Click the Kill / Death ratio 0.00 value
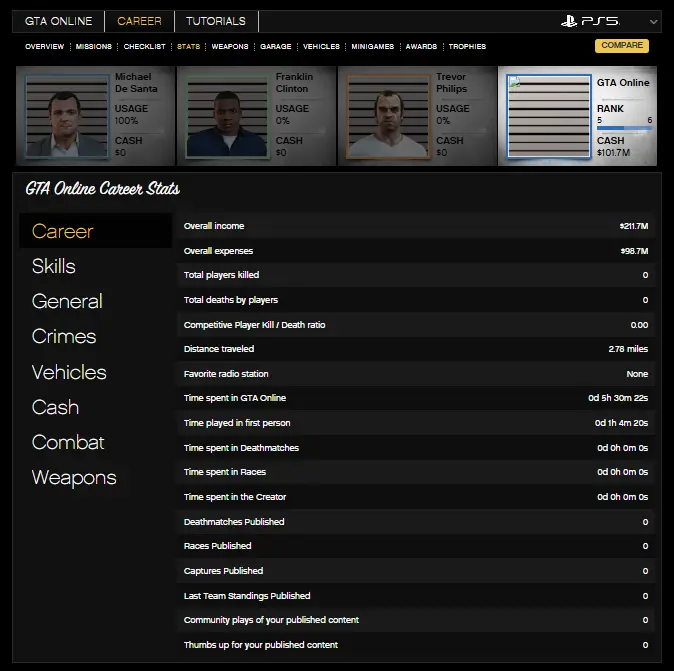This screenshot has width=674, height=671. coord(639,325)
